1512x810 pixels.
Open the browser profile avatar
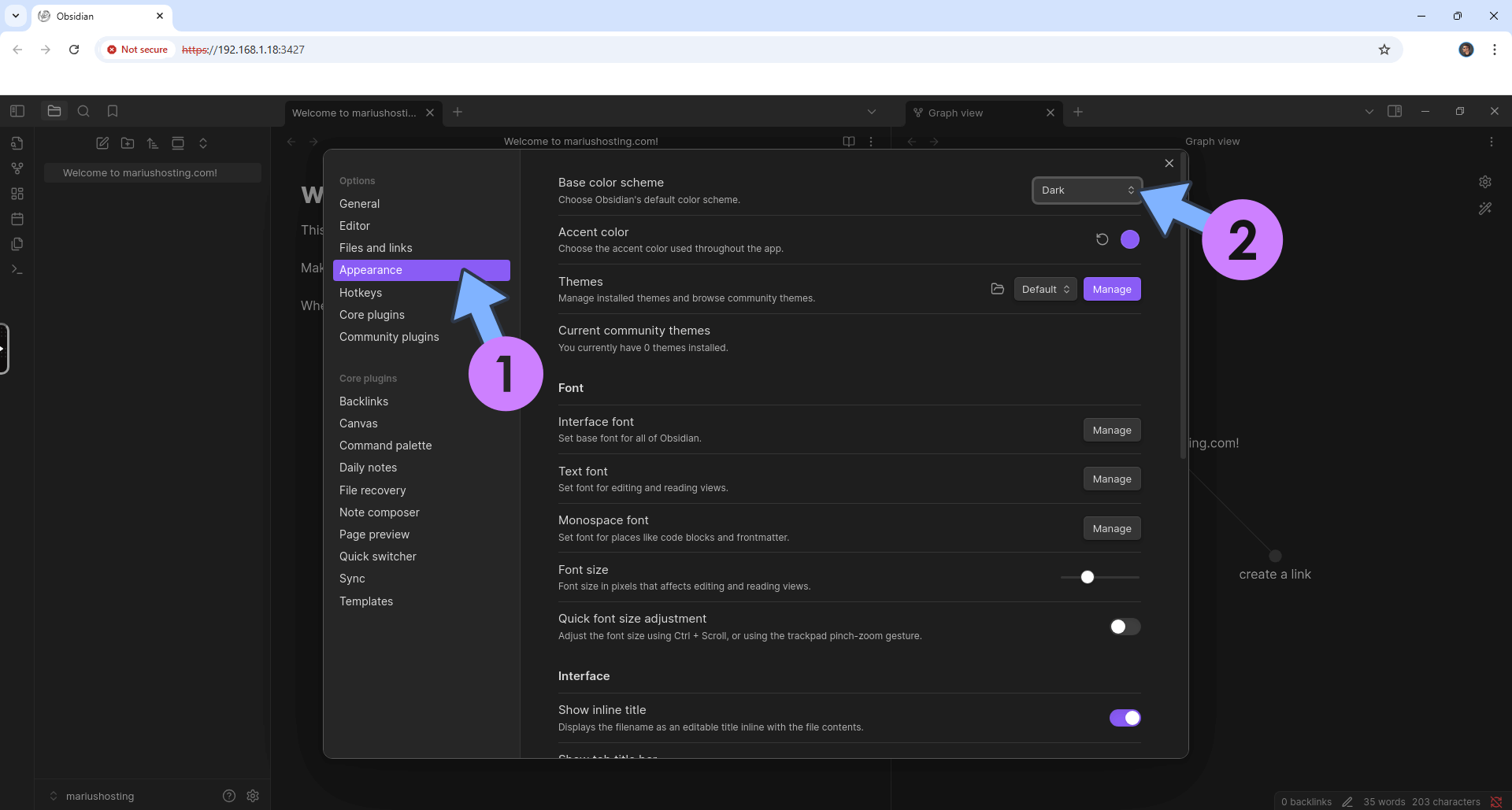1466,50
